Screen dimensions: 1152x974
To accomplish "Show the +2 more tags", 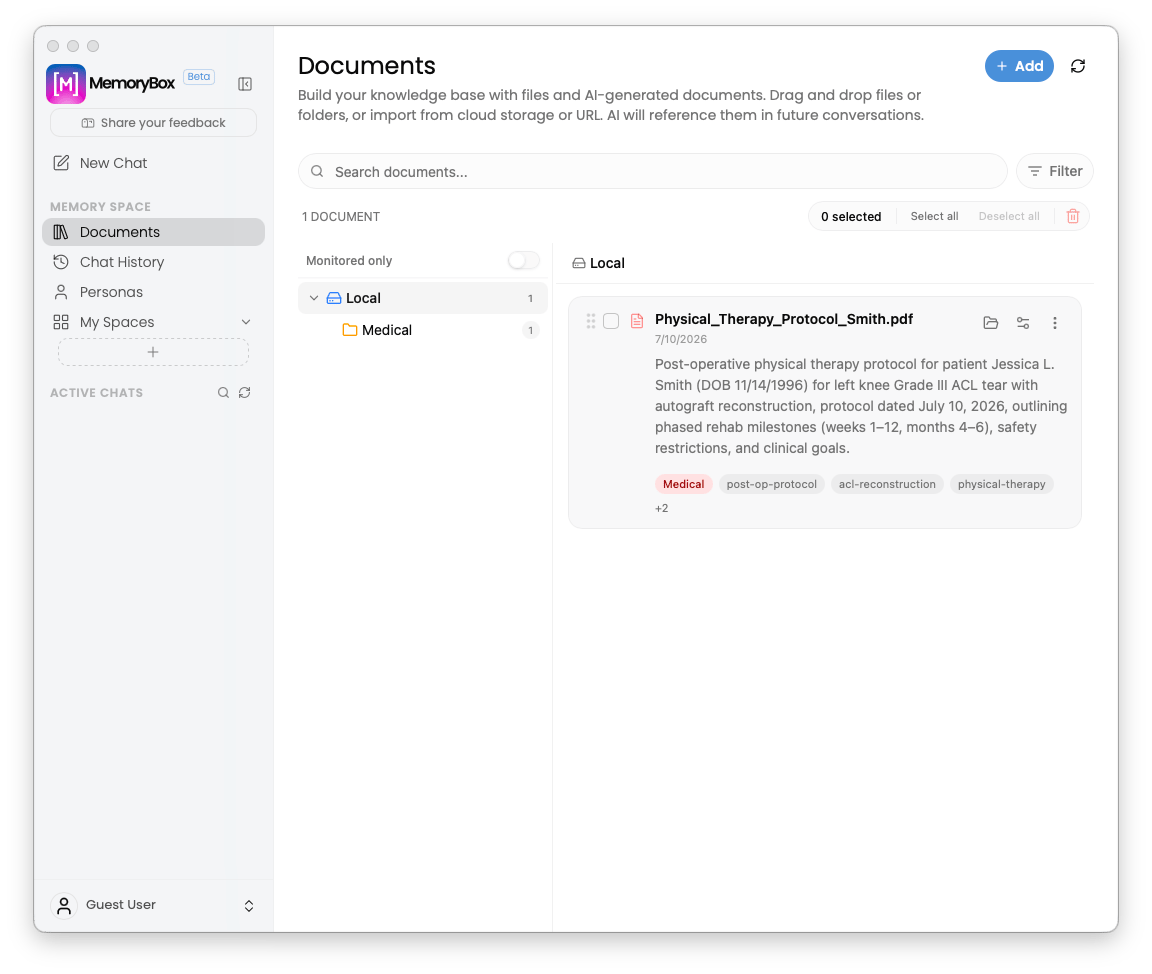I will point(661,508).
